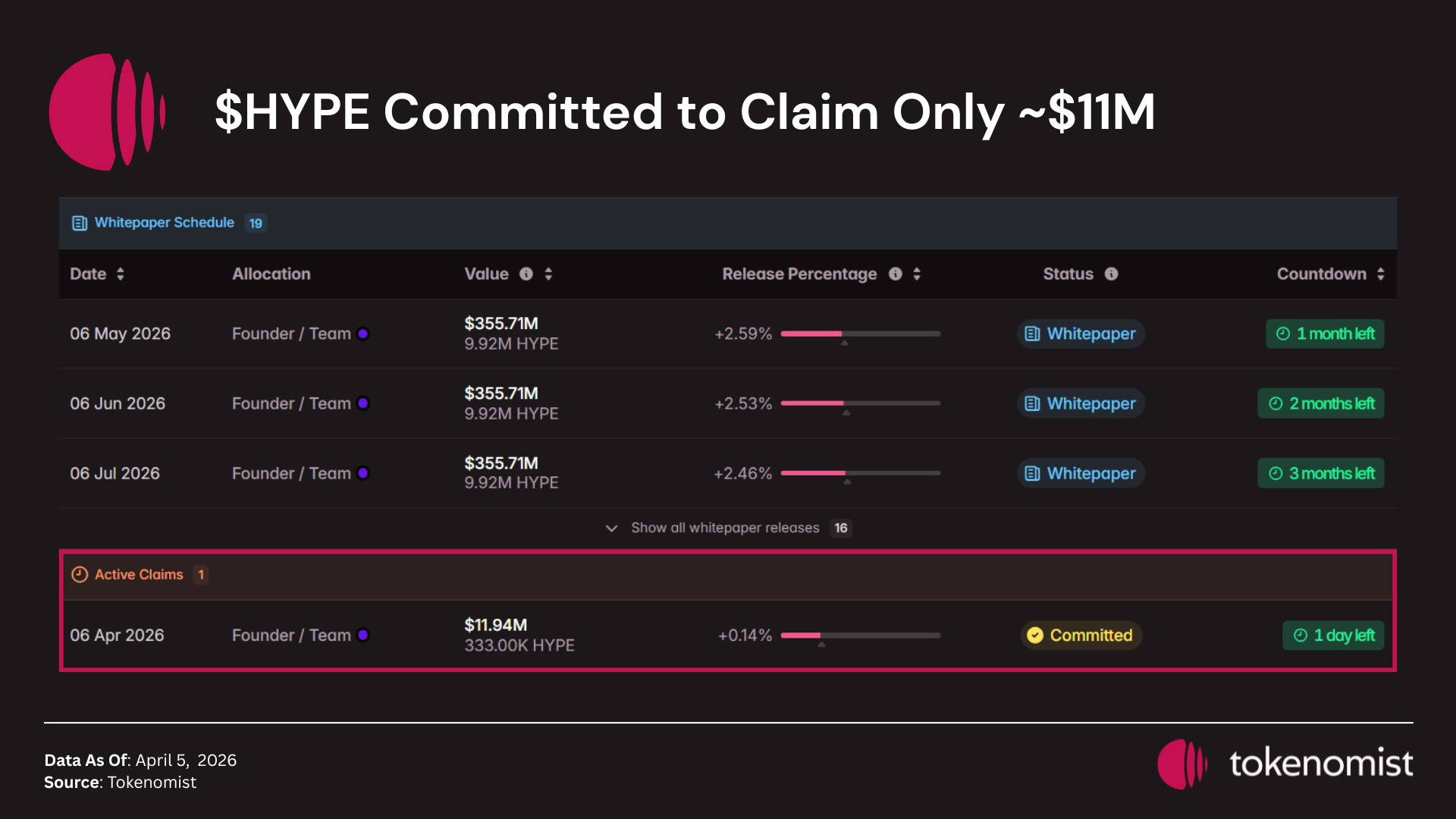Click the 06 Jul 2026 release percentage bar
This screenshot has height=819, width=1456.
point(861,473)
